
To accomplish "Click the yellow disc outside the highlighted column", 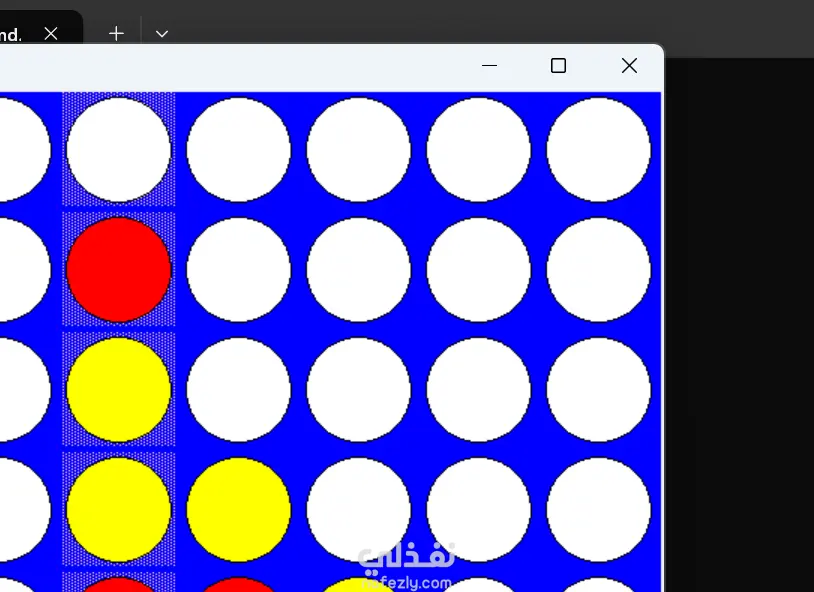I will pyautogui.click(x=239, y=509).
